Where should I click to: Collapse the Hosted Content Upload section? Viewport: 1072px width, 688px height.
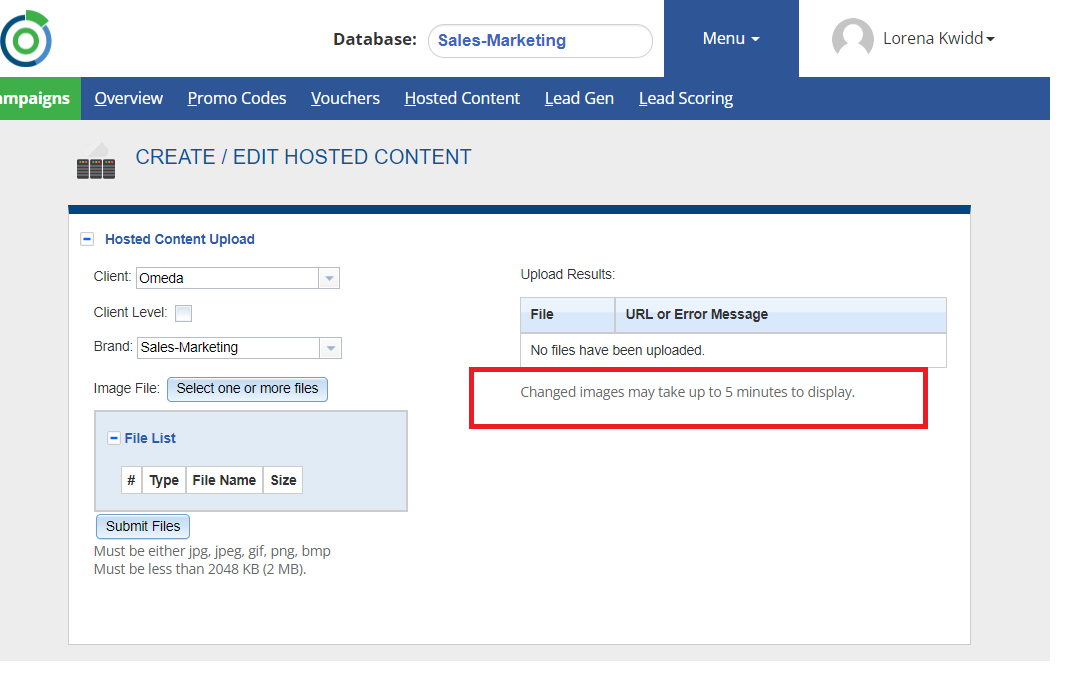coord(87,239)
